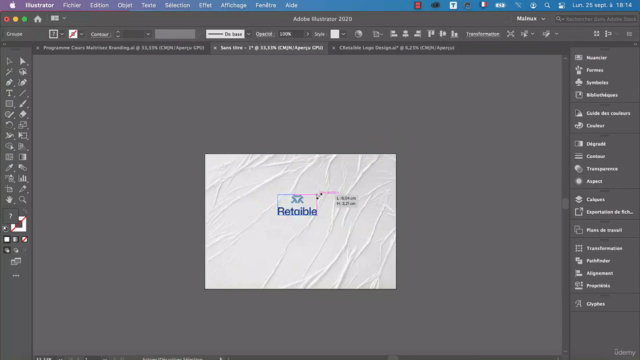Select the Line Segment tool
Viewport: 640px width, 360px height.
click(x=23, y=93)
